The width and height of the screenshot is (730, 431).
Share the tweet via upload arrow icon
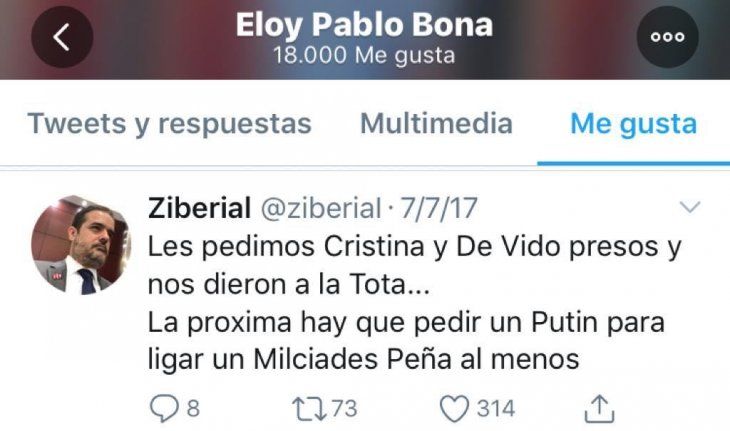pos(600,409)
